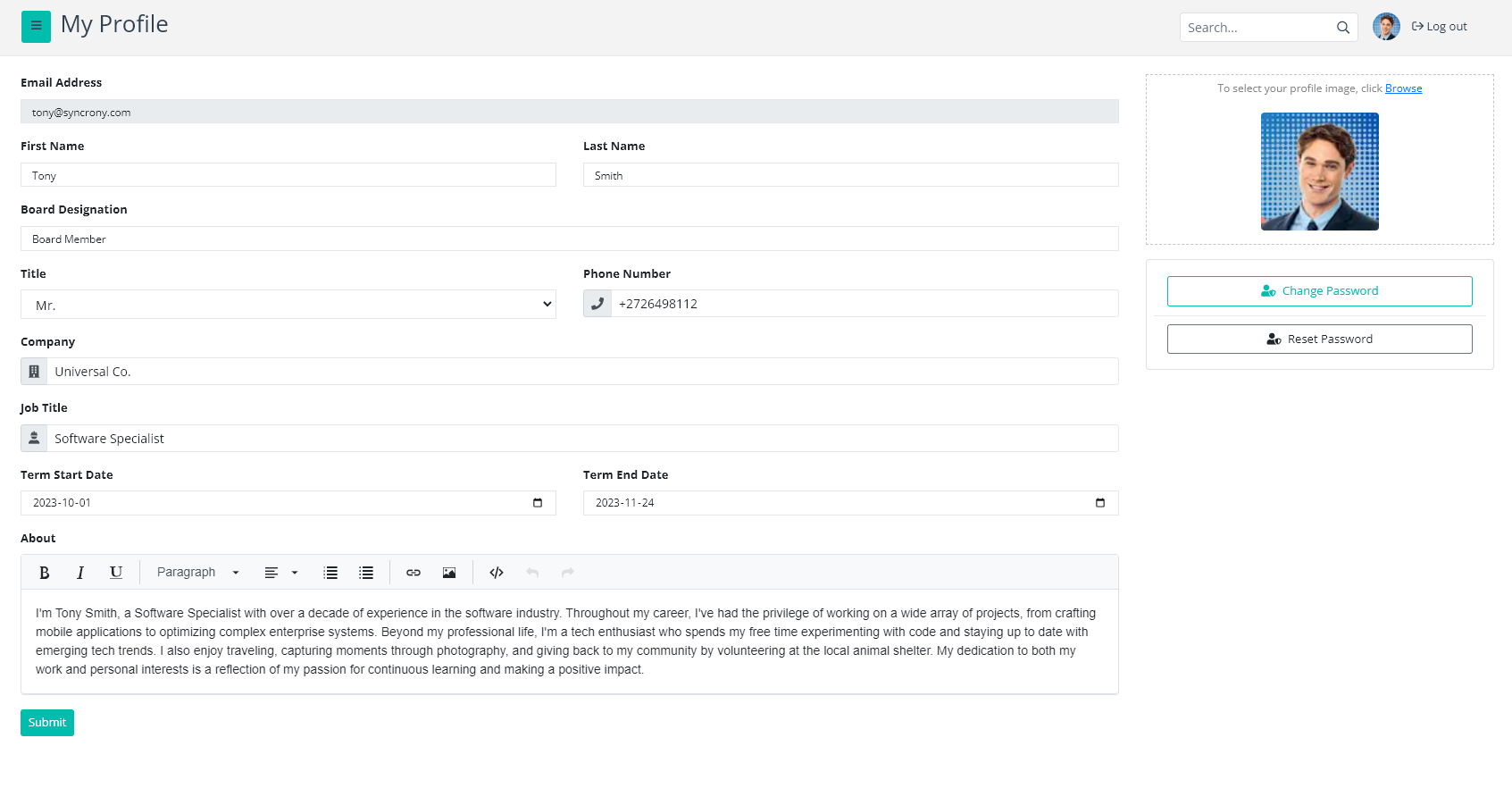
Task: Open the Title dropdown showing Mr.
Action: 288,305
